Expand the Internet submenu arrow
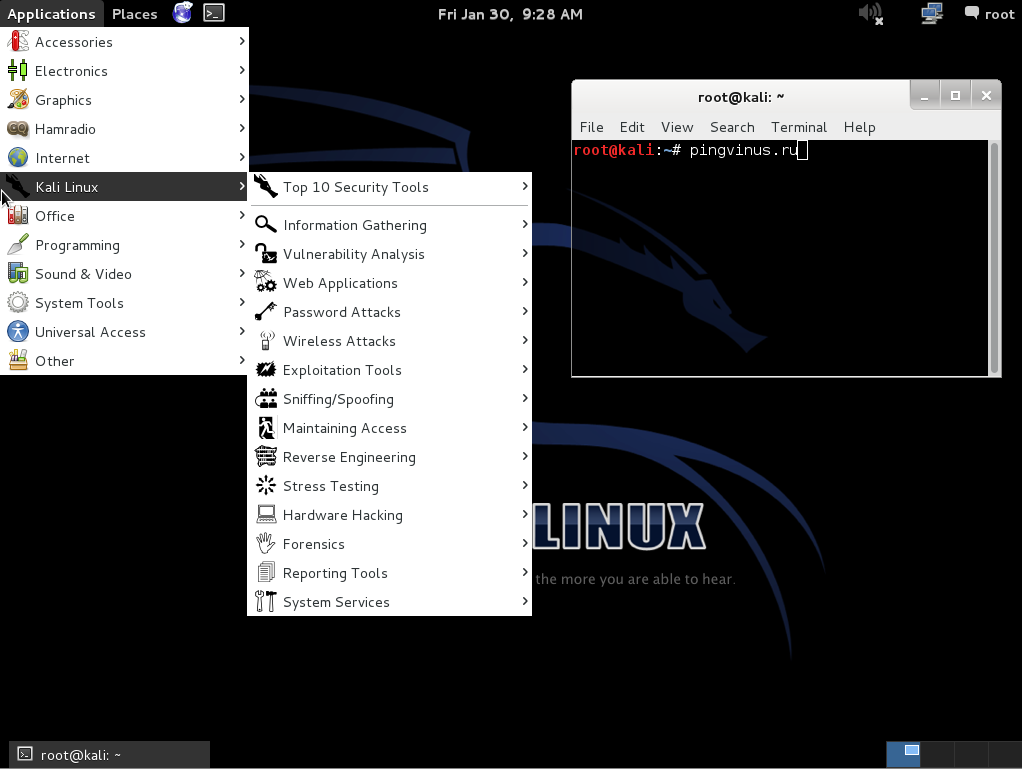 242,157
